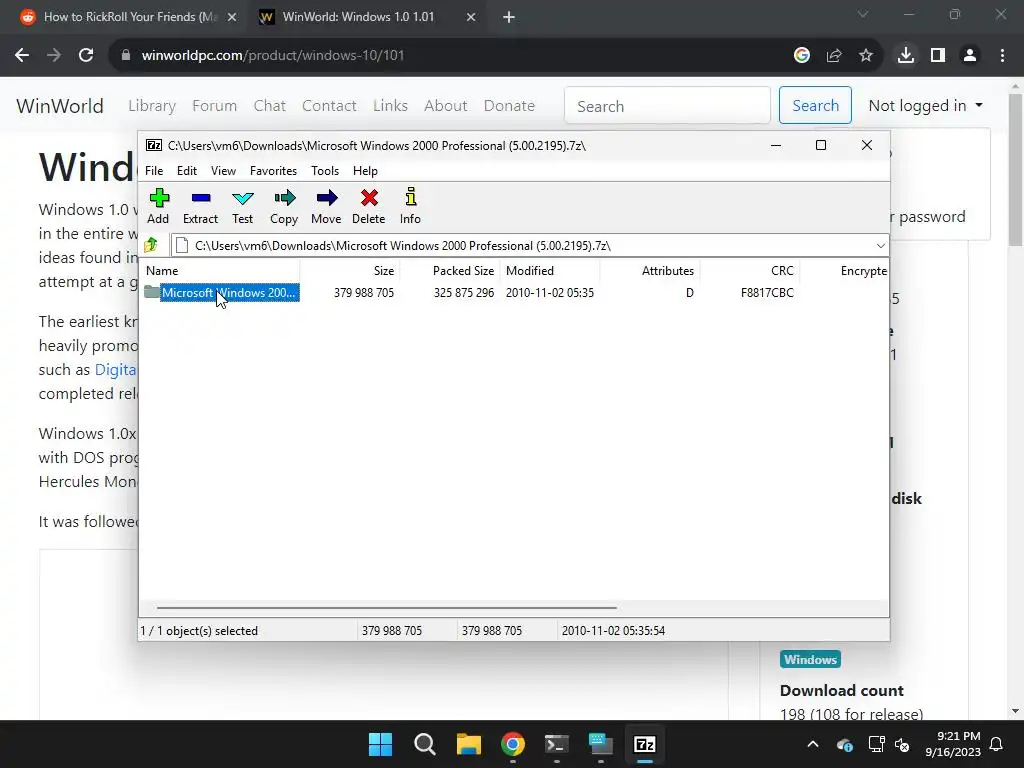Click Chrome's forward arrow

[x=54, y=56]
